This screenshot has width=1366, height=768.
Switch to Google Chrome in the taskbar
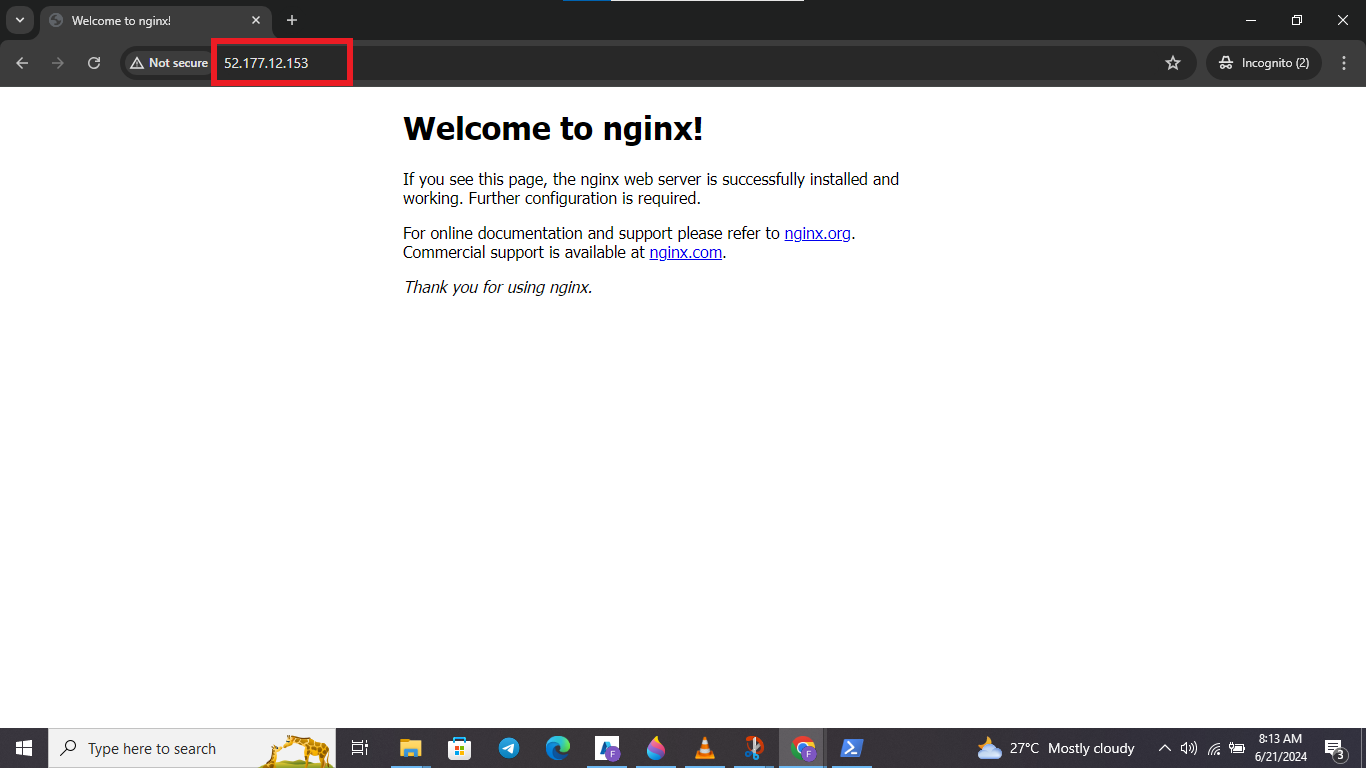(x=803, y=748)
